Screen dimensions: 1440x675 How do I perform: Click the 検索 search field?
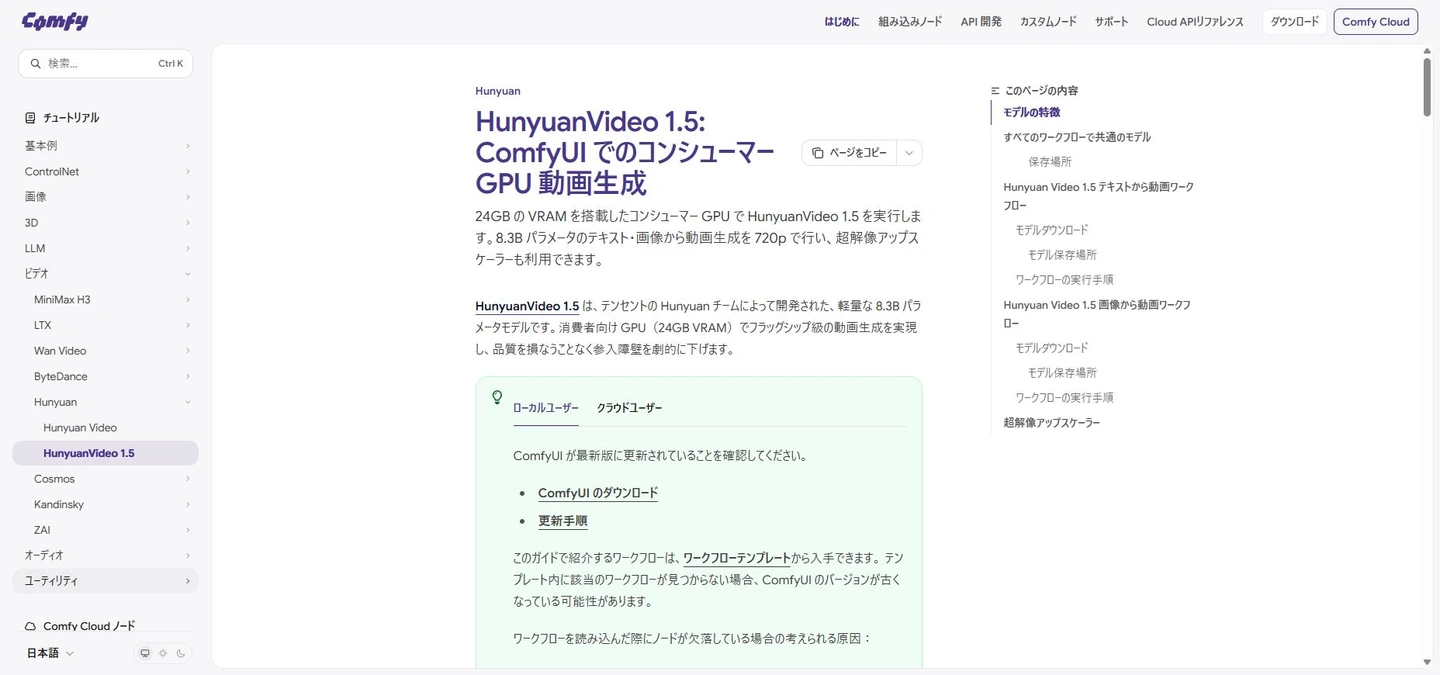(x=105, y=64)
